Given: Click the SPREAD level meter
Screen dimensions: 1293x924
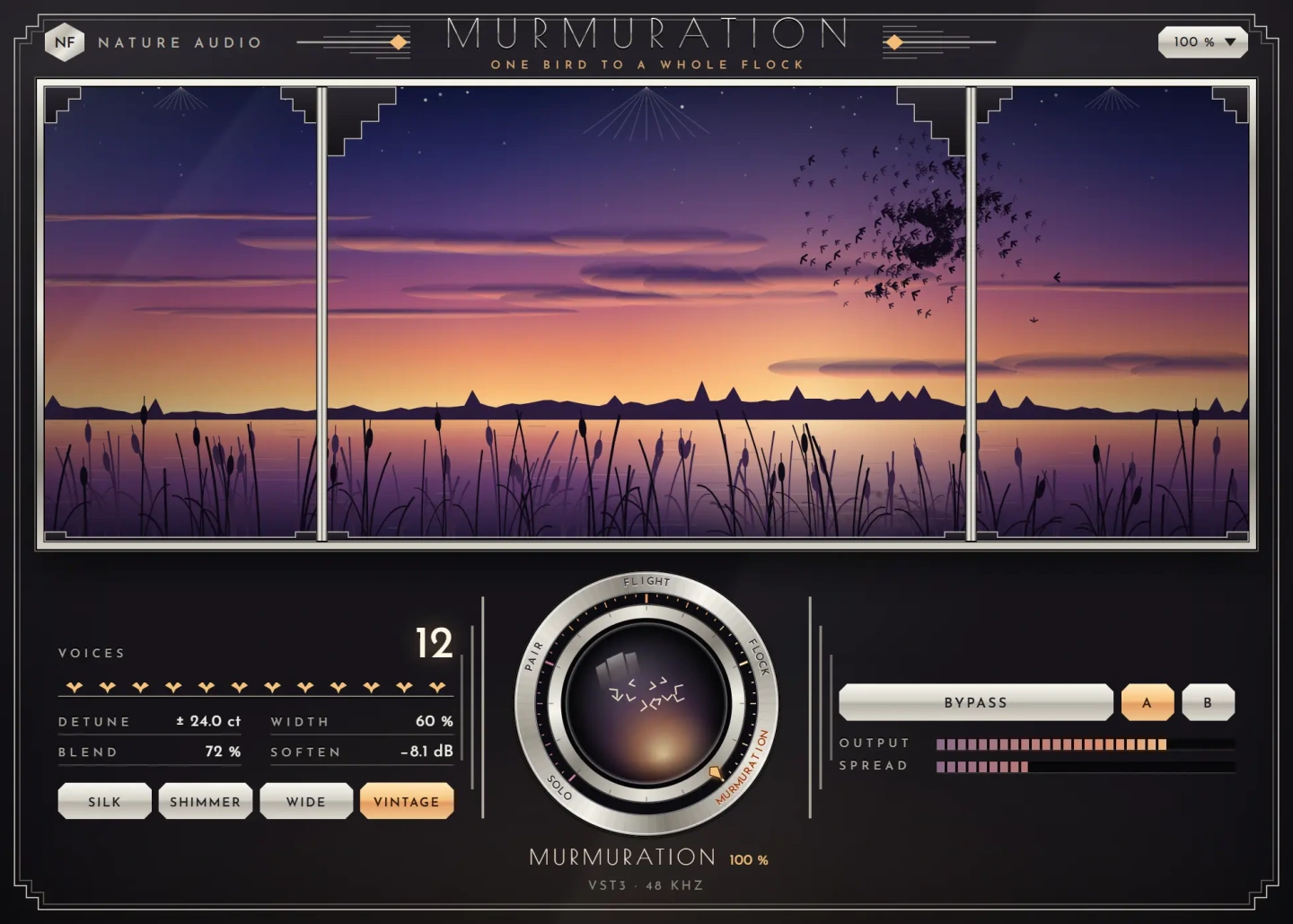Looking at the screenshot, I should pos(1085,767).
